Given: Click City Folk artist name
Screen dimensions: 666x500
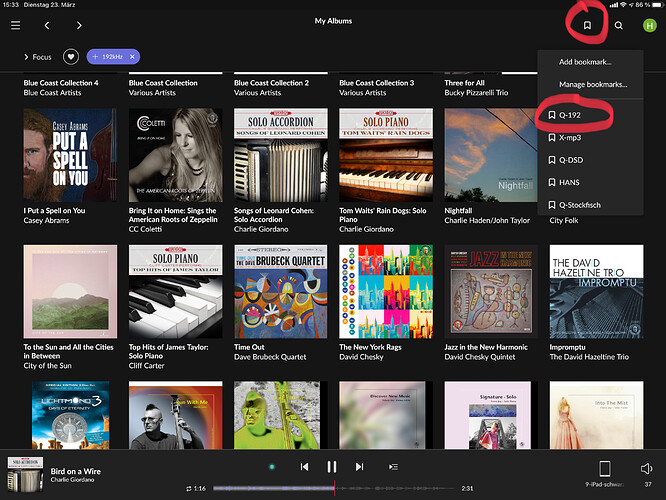Looking at the screenshot, I should [564, 220].
